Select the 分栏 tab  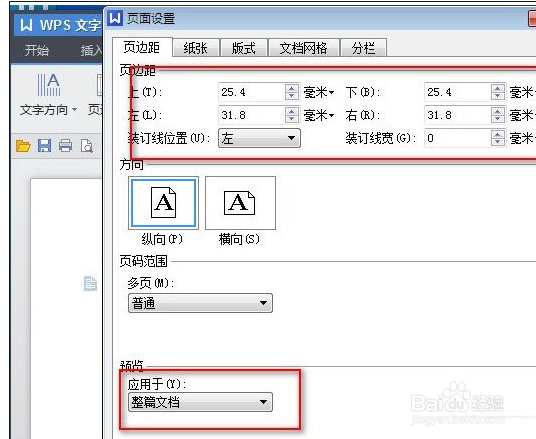(363, 48)
